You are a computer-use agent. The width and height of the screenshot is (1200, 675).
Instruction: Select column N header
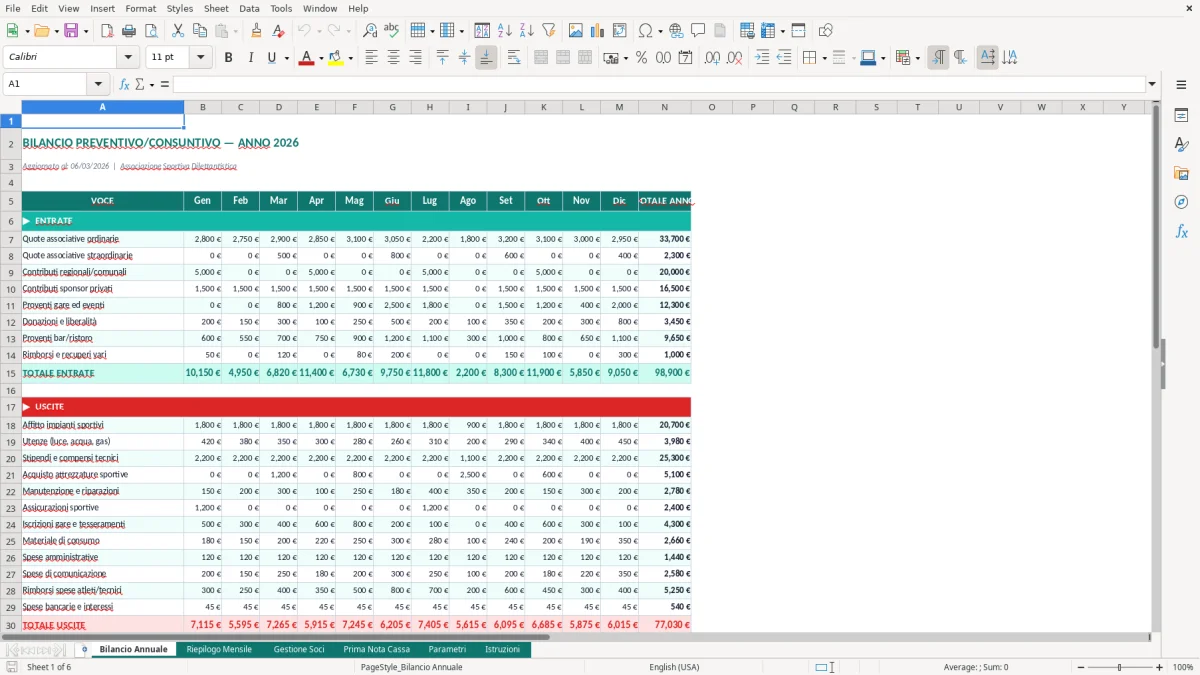[x=665, y=107]
